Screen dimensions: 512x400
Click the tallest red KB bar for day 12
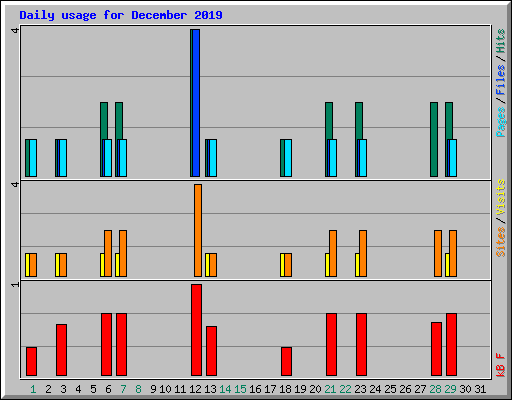[196, 330]
